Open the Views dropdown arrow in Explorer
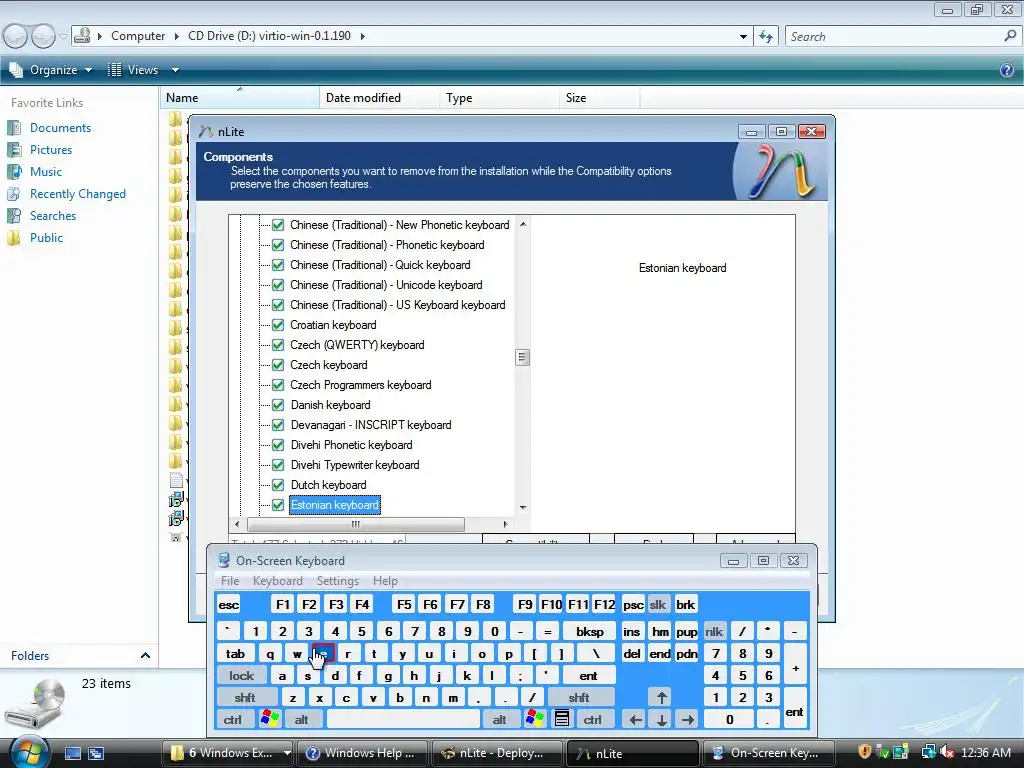Screen dimensions: 1024x768 tap(175, 70)
